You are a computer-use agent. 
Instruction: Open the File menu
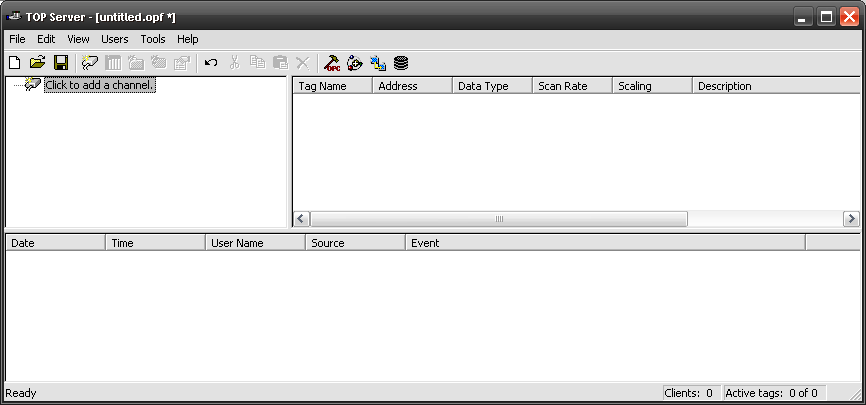coord(17,39)
